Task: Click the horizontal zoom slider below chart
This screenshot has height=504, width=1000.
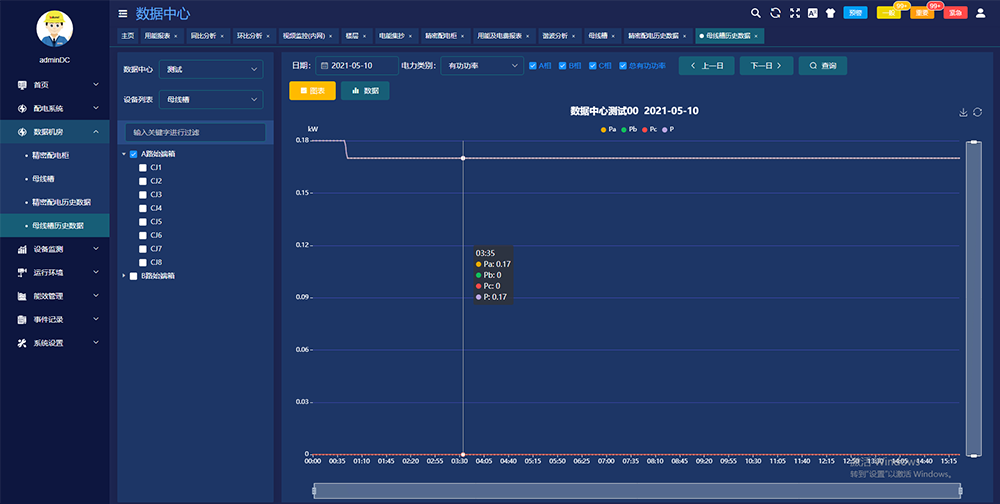Action: 638,490
